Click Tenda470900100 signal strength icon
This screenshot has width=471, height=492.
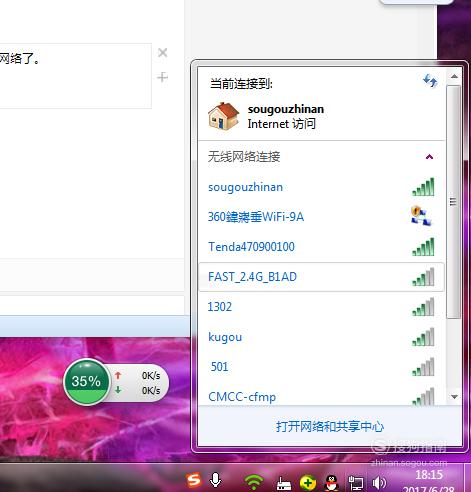tap(423, 247)
